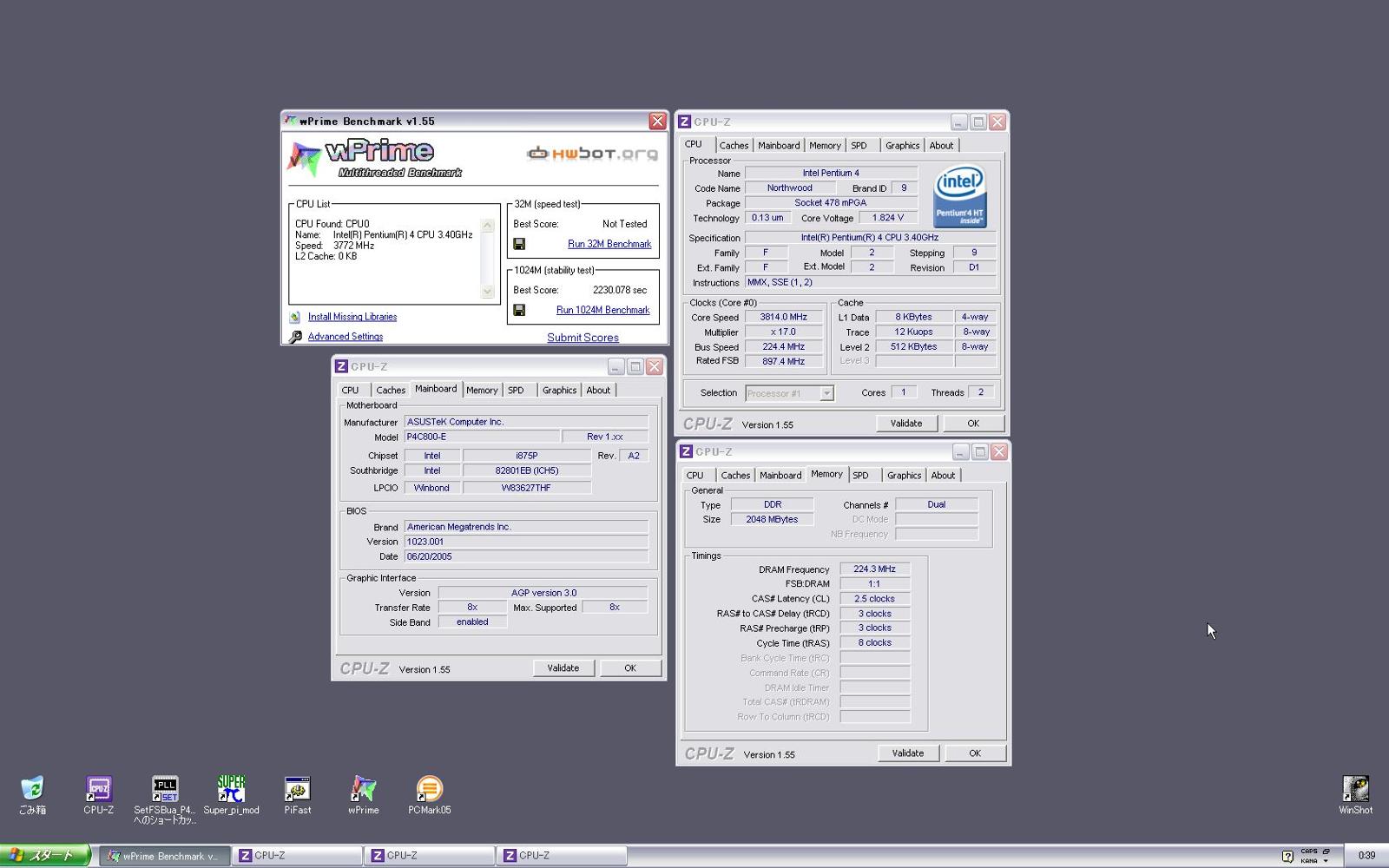Screen dimensions: 1389x868
Task: Open Advanced Settings link
Action: [345, 337]
